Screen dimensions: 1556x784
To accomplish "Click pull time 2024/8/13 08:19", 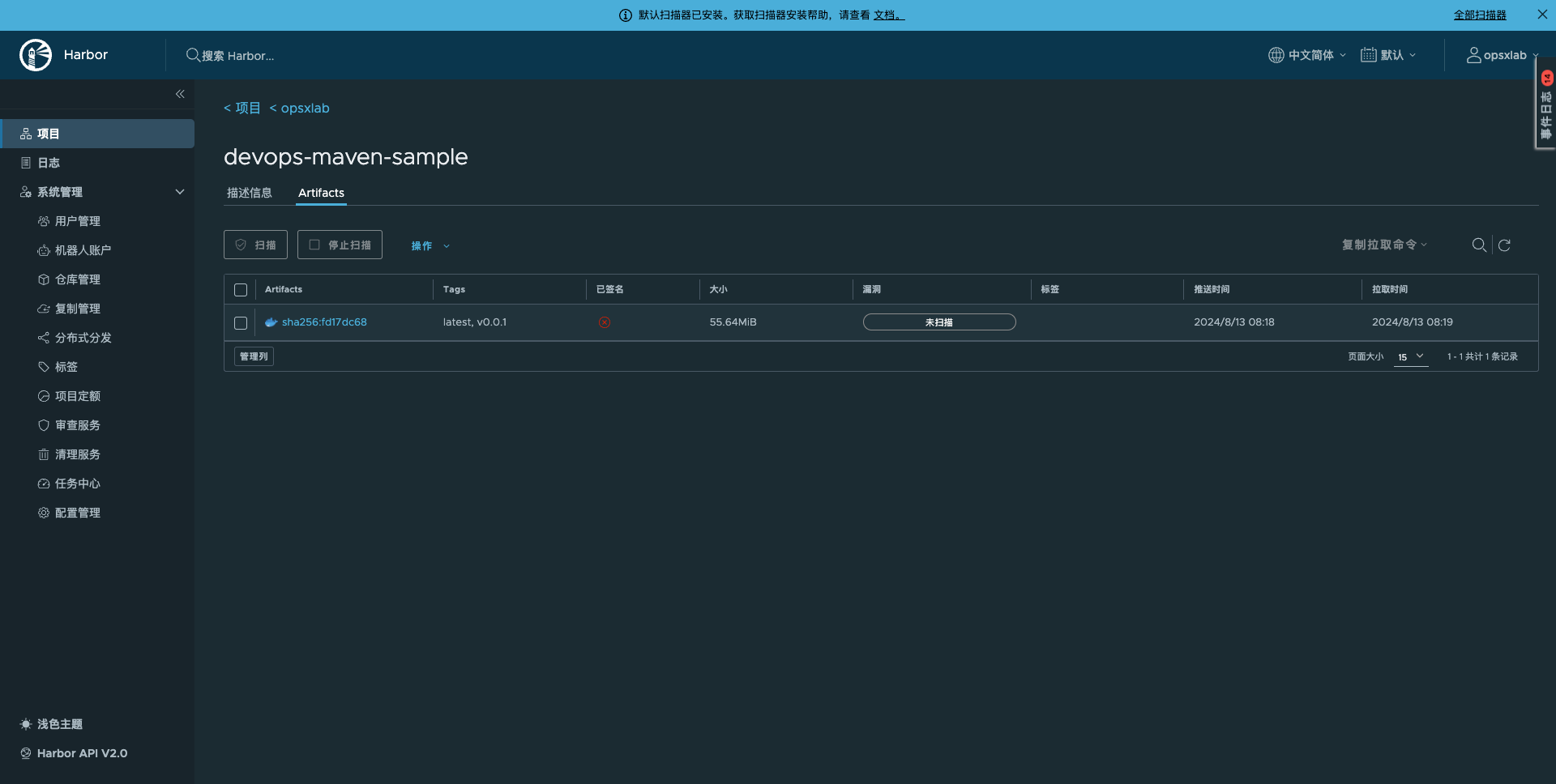I will (x=1413, y=322).
